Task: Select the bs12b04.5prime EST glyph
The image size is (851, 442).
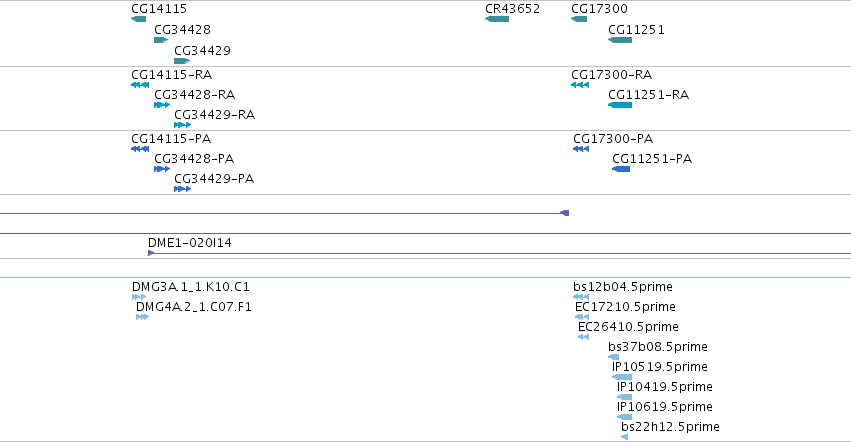Action: click(581, 297)
